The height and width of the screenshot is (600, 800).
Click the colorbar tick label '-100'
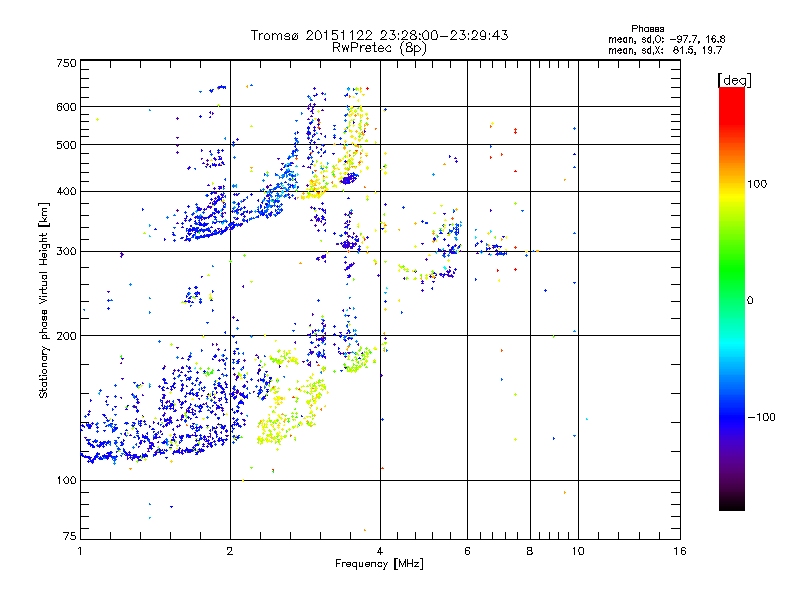762,417
